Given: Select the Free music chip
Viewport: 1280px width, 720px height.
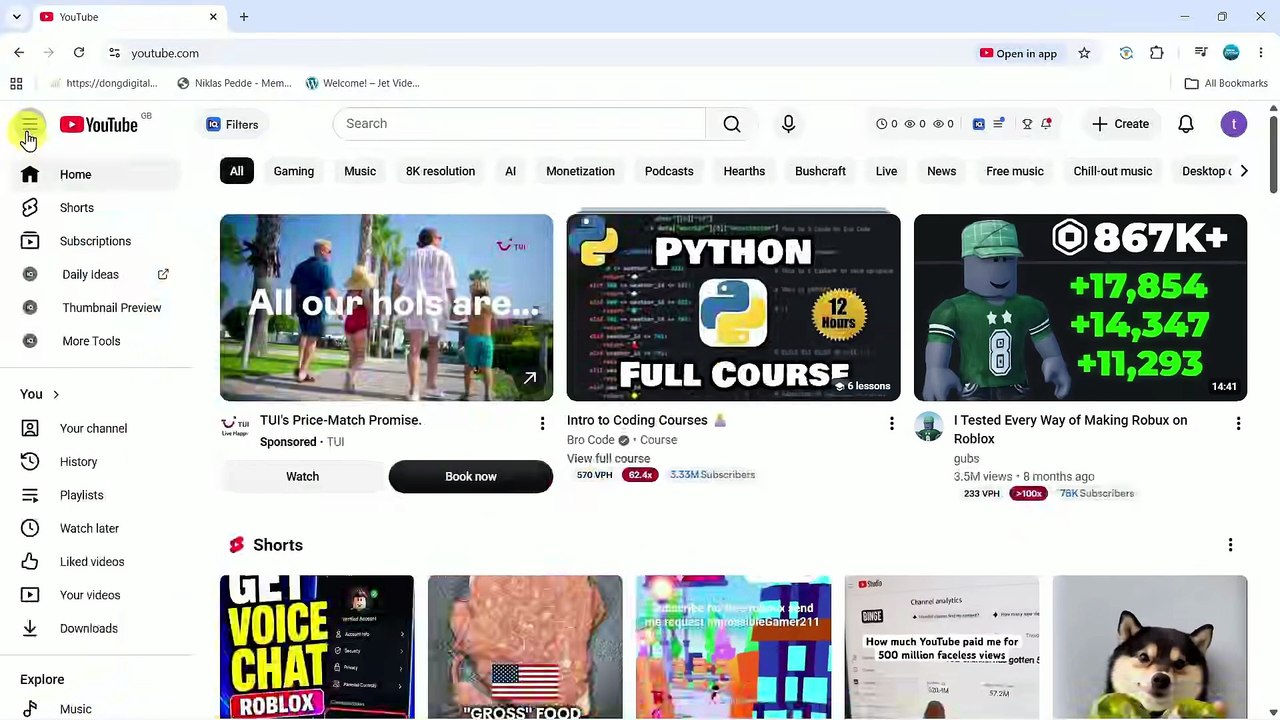Looking at the screenshot, I should pyautogui.click(x=1015, y=171).
